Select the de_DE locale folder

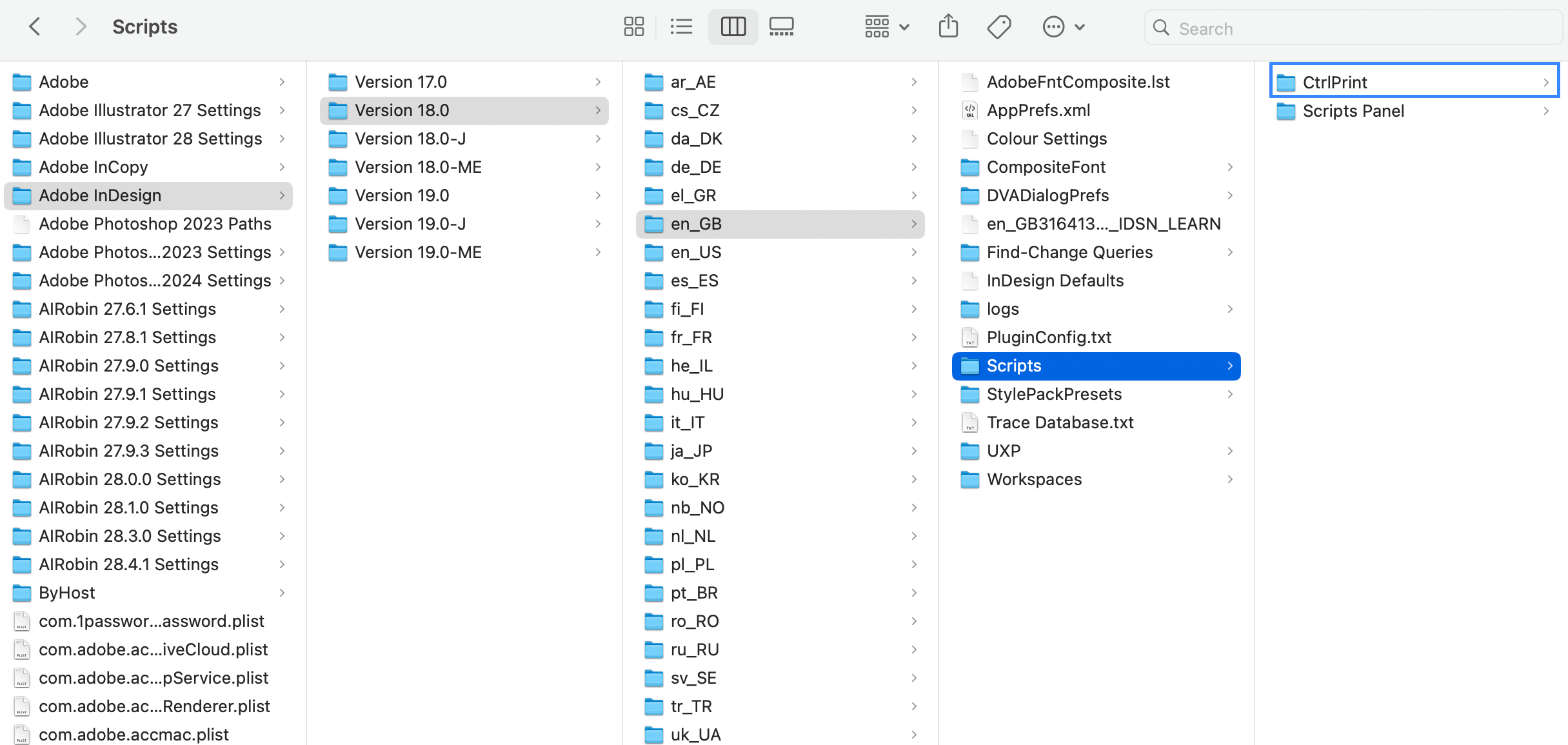780,167
